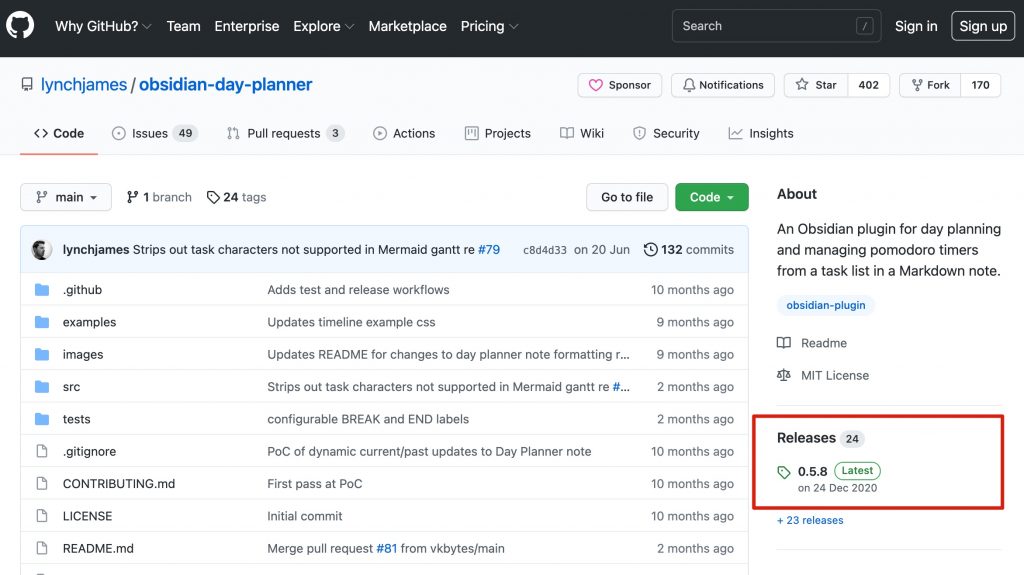Click the images folder icon
1024x575 pixels.
[x=42, y=354]
